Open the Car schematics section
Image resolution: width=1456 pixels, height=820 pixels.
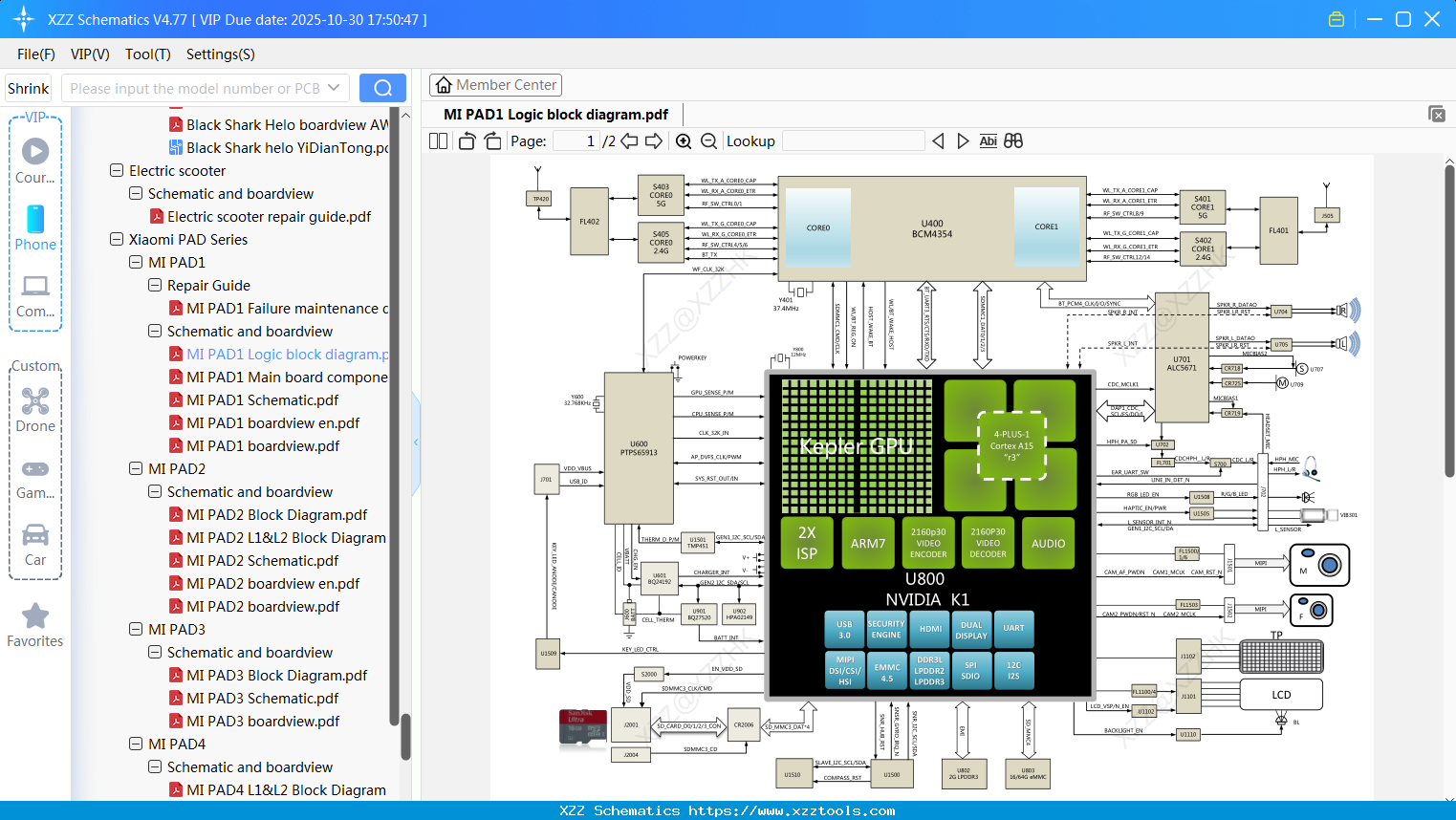point(34,545)
